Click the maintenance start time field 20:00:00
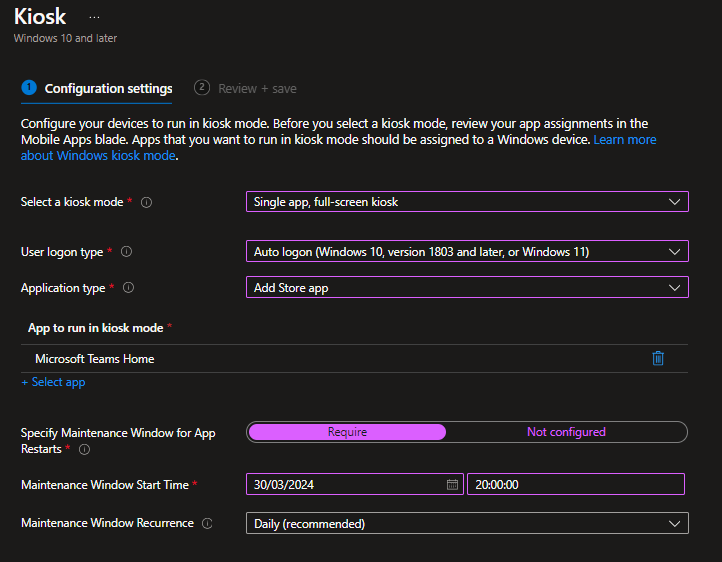 [x=575, y=484]
